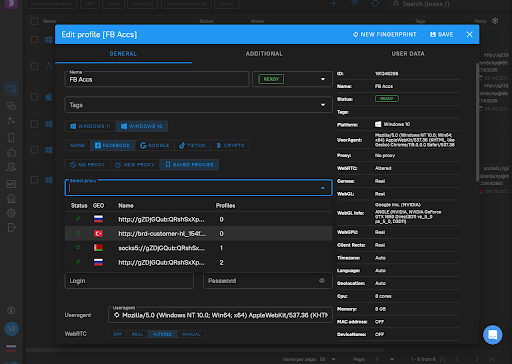Pick Russian proxy with 2 profiles
The height and width of the screenshot is (364, 512).
[x=198, y=262]
